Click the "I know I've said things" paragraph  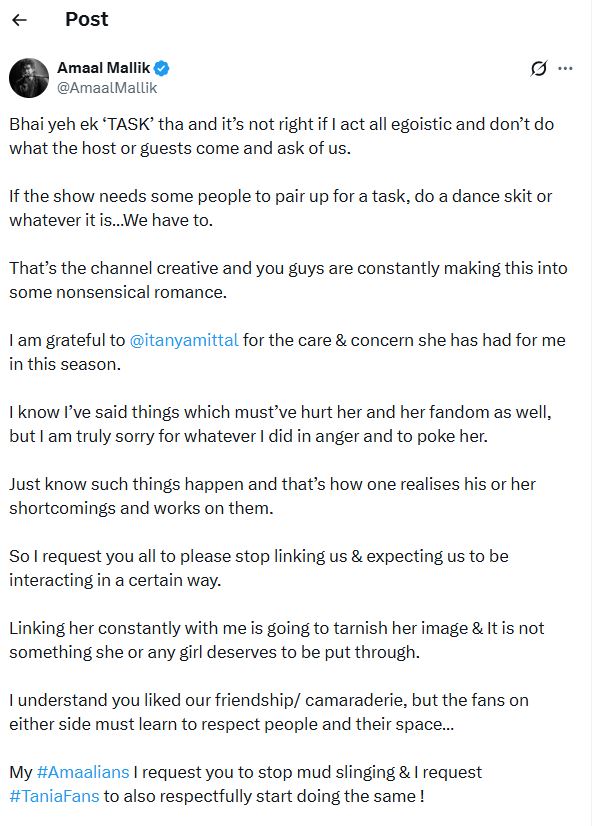[281, 424]
